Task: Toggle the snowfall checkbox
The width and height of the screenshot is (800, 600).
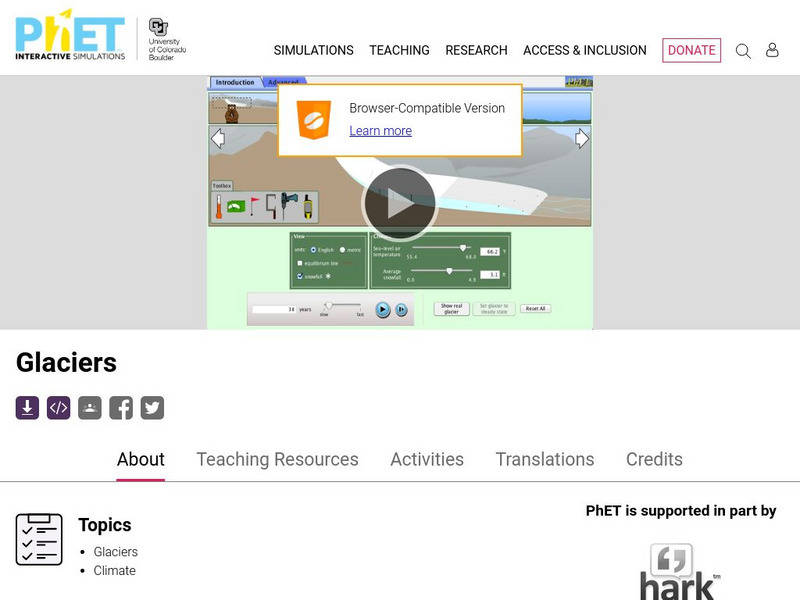Action: (x=299, y=276)
